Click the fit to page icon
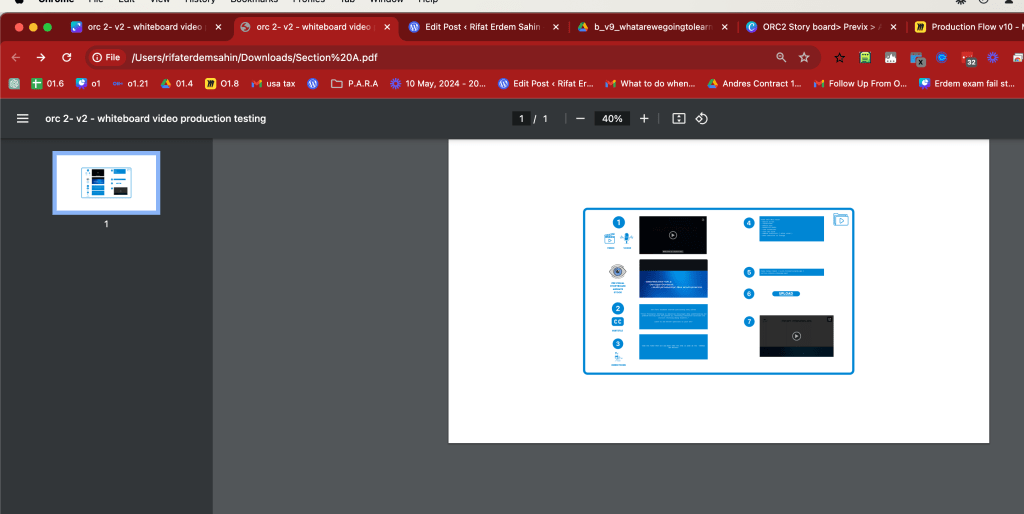1024x514 pixels. pyautogui.click(x=679, y=118)
